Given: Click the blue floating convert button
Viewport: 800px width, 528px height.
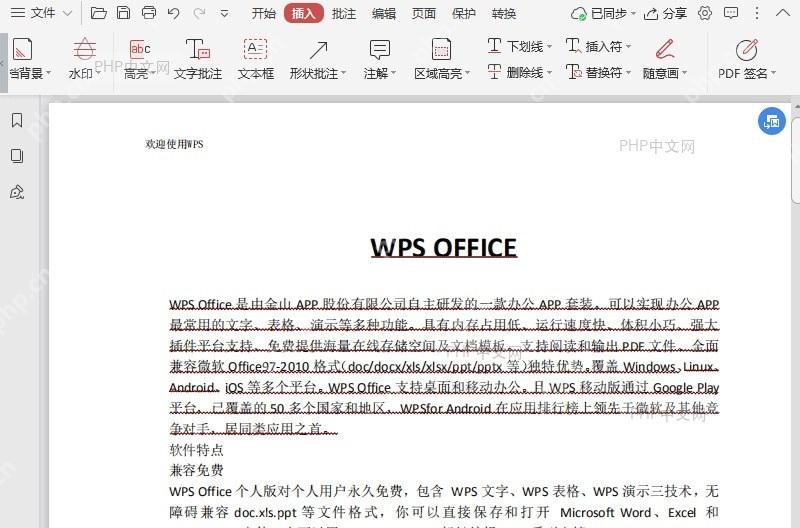Looking at the screenshot, I should (x=771, y=121).
